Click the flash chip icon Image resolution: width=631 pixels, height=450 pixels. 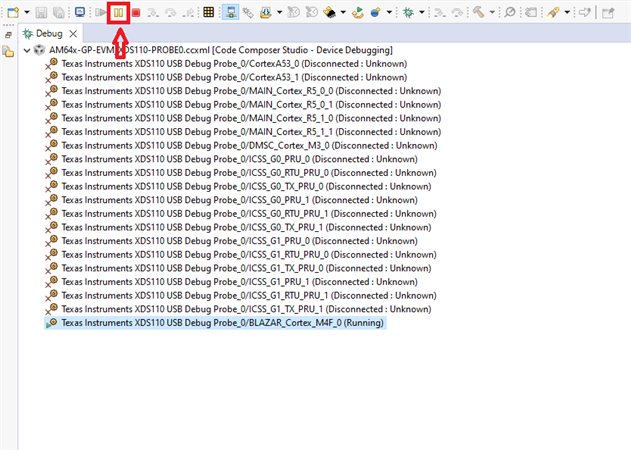(x=330, y=13)
